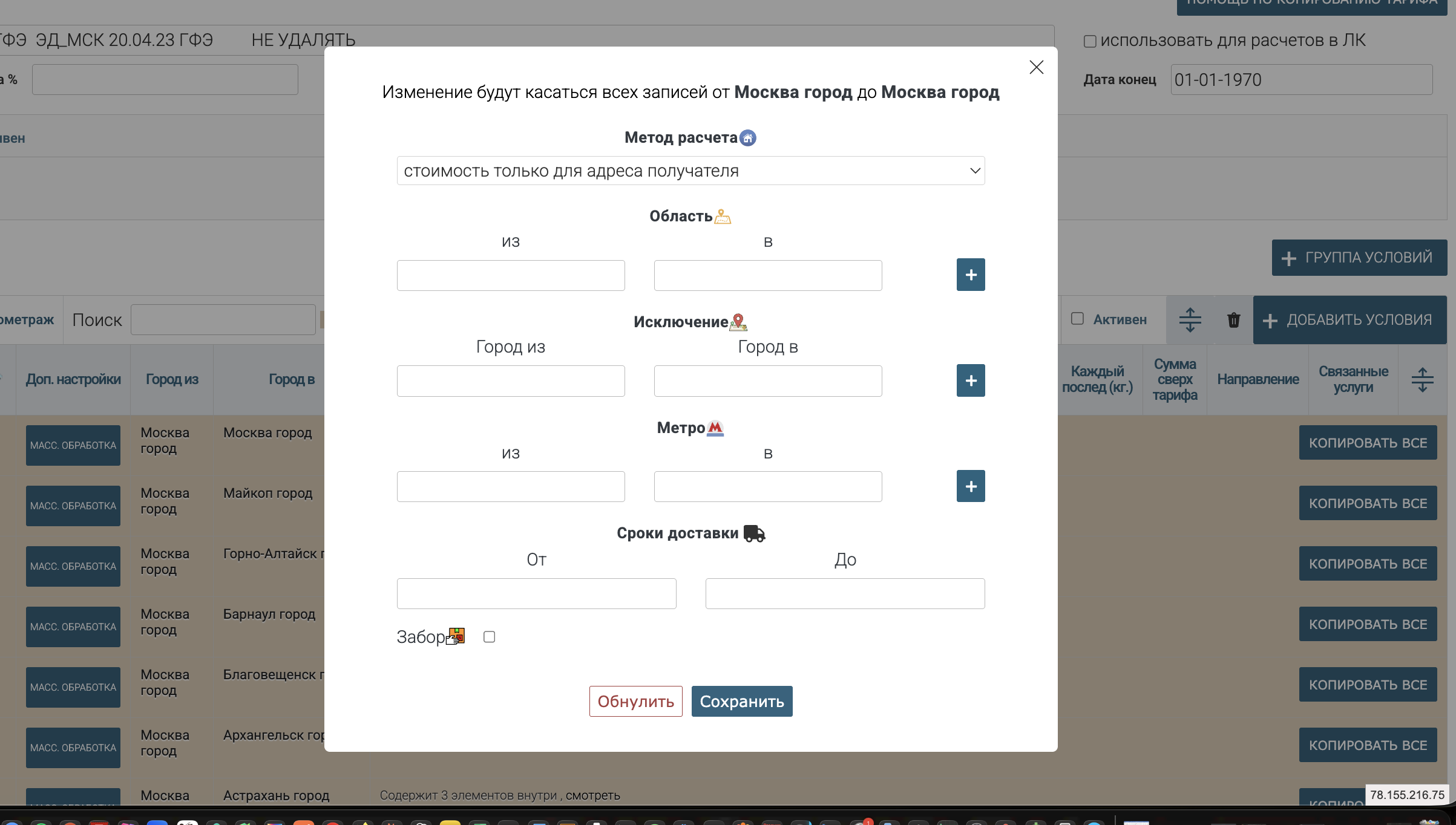This screenshot has width=1456, height=825.
Task: Click Направление column header
Action: coord(1258,379)
